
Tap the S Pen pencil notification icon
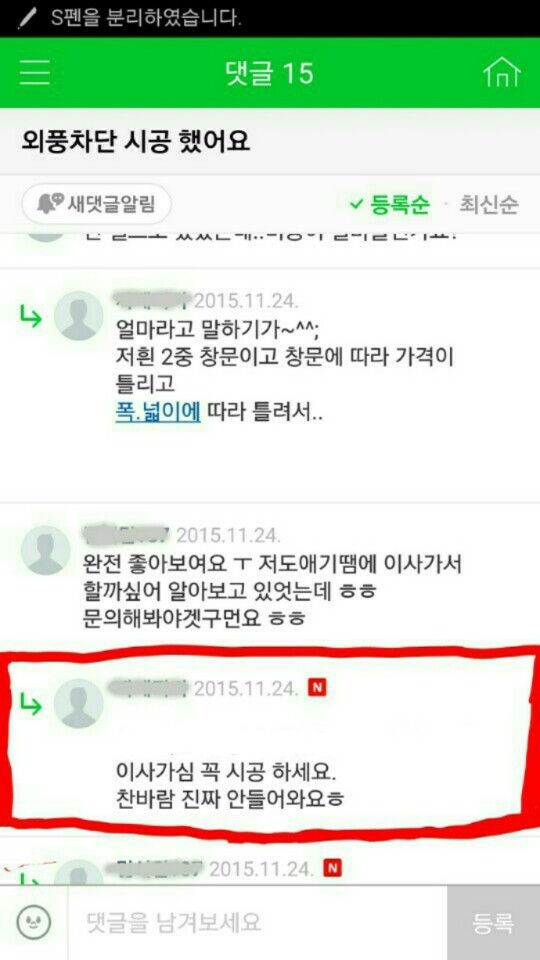click(26, 18)
